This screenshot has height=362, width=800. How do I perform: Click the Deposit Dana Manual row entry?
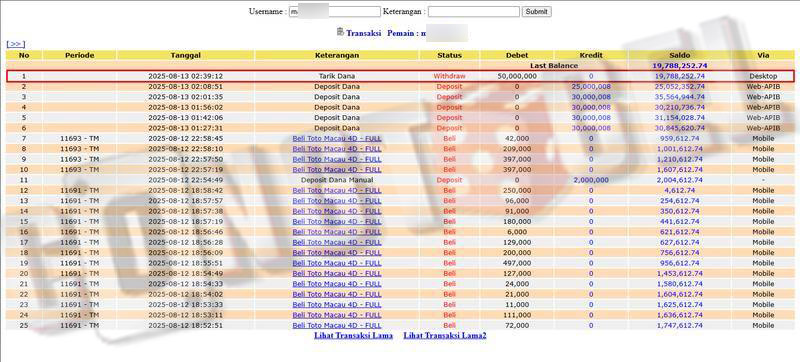tap(337, 180)
